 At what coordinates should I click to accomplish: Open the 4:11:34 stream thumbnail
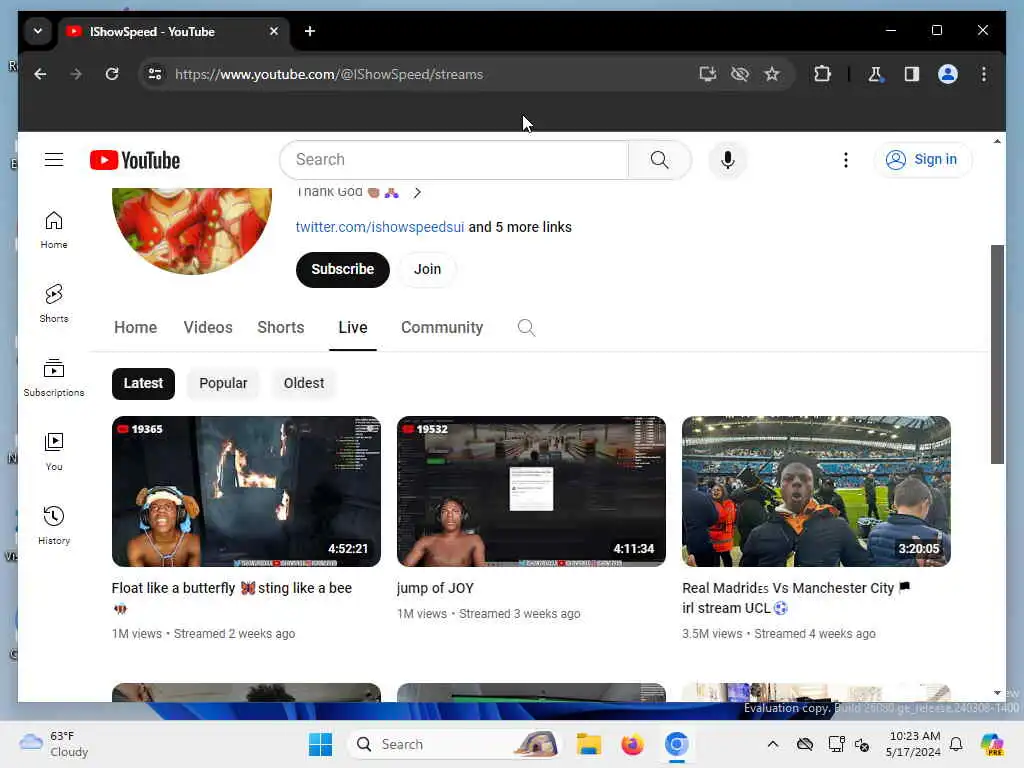point(531,491)
